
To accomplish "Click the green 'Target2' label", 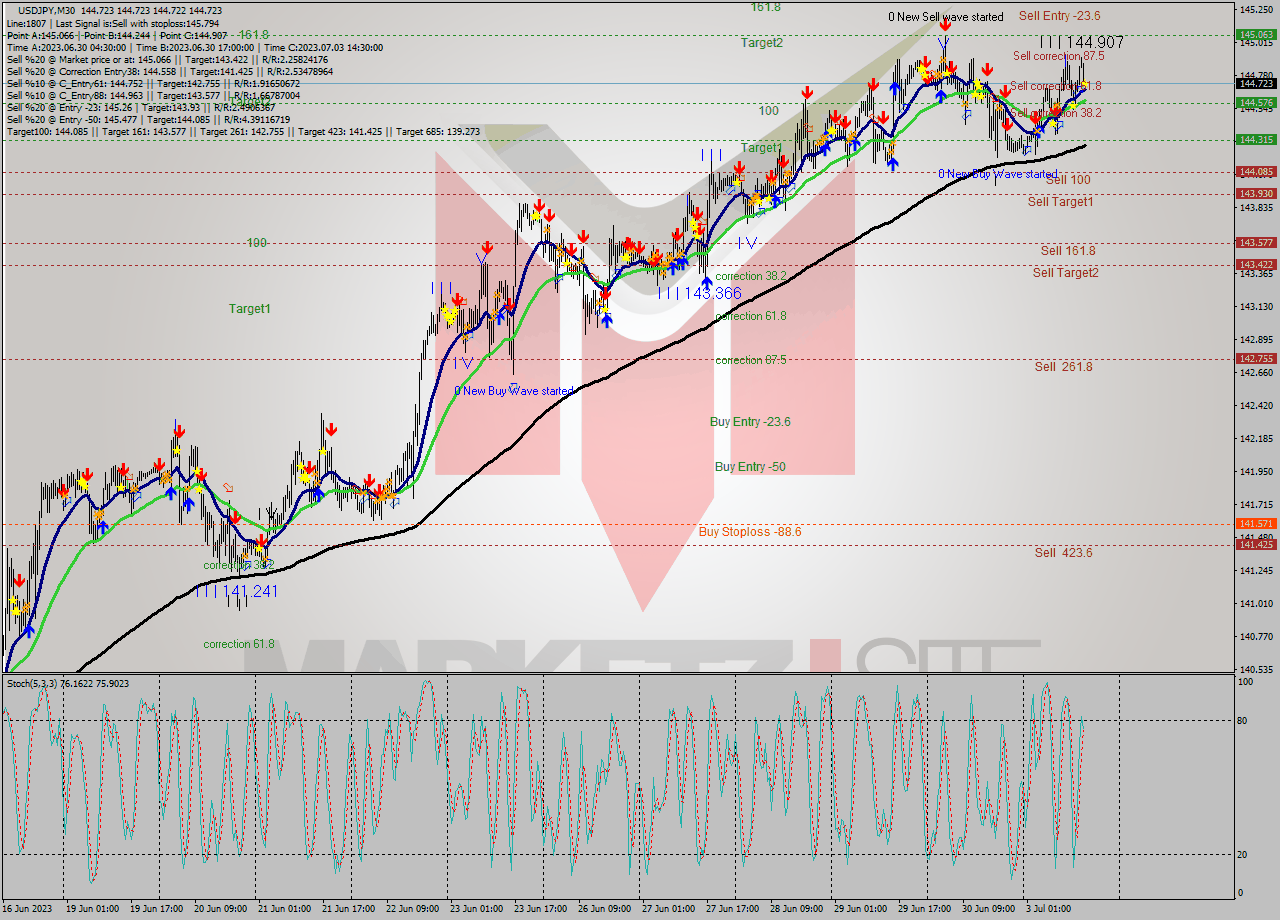I will point(762,43).
